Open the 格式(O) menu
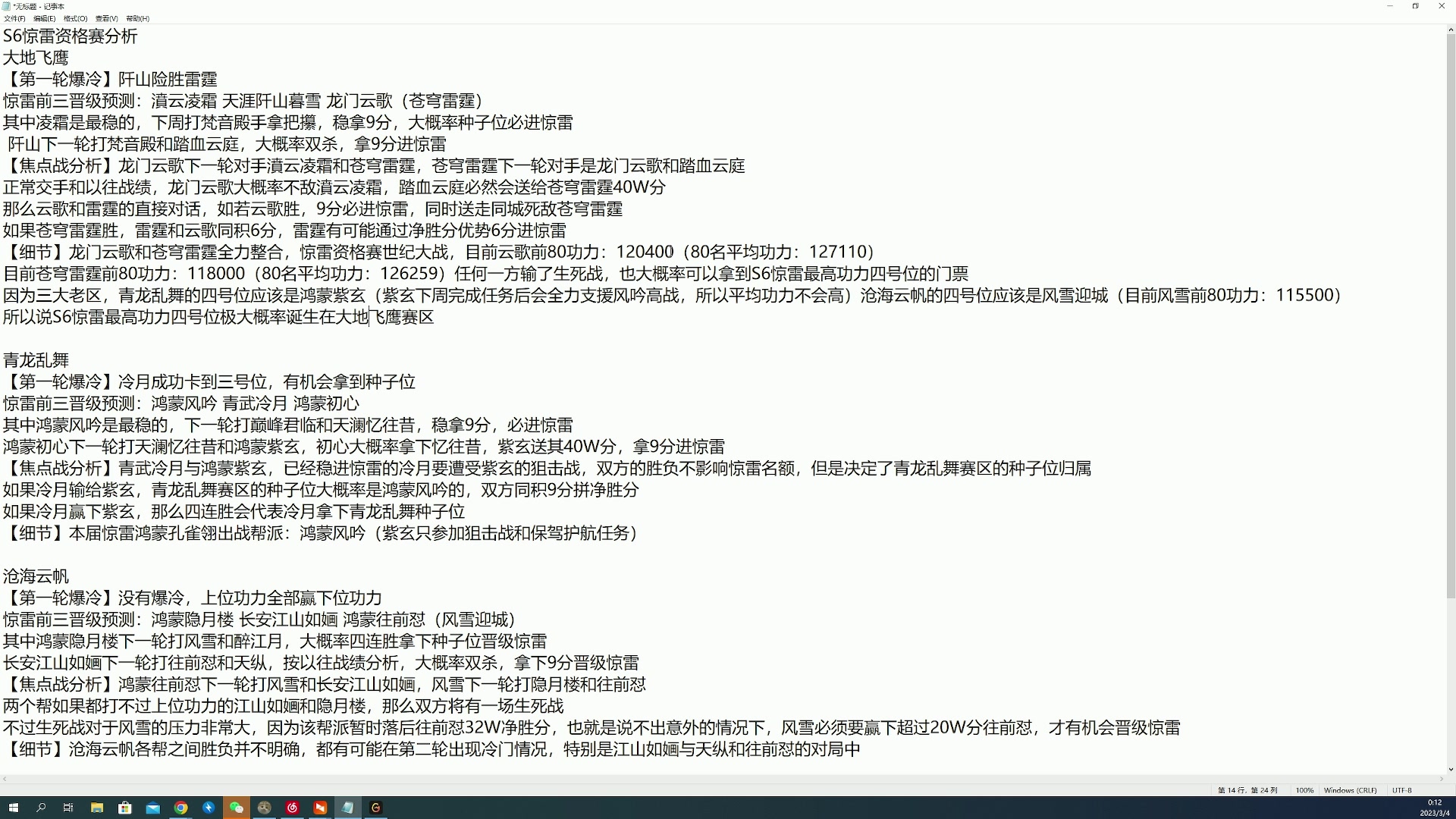 point(74,19)
